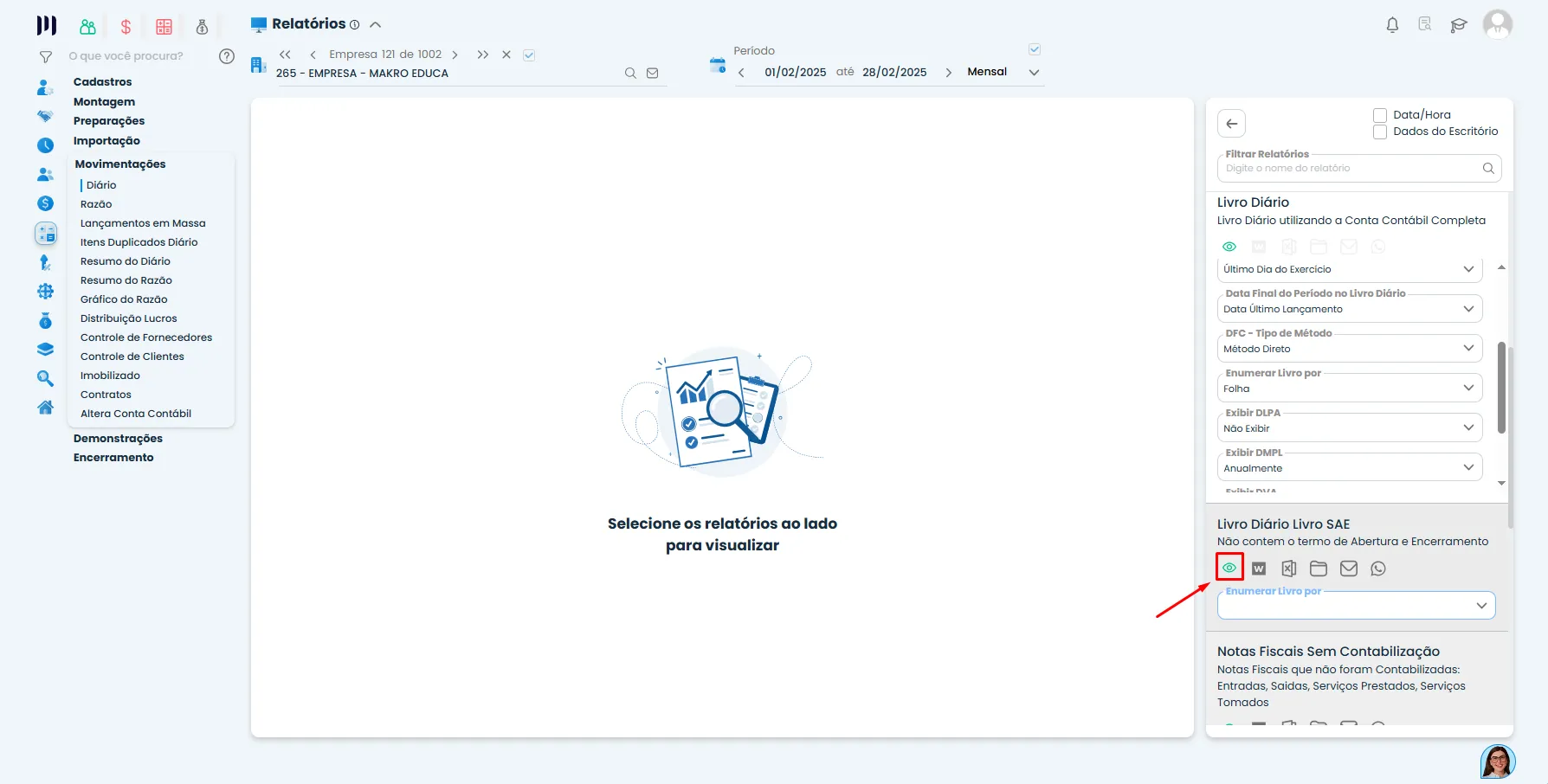Go to the next company arrow

tap(455, 55)
